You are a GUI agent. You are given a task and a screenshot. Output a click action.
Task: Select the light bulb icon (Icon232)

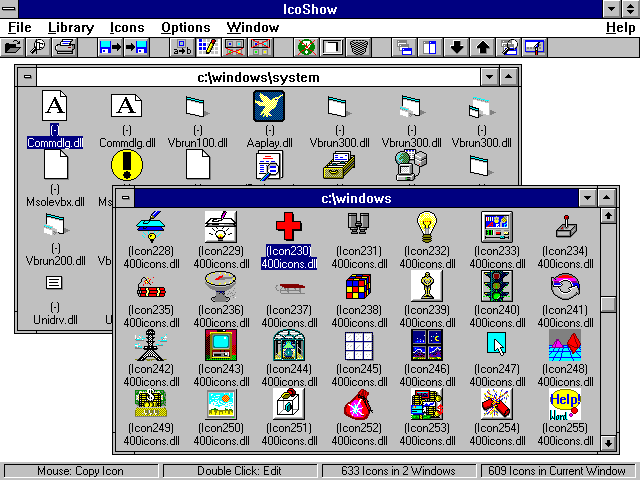pos(427,227)
